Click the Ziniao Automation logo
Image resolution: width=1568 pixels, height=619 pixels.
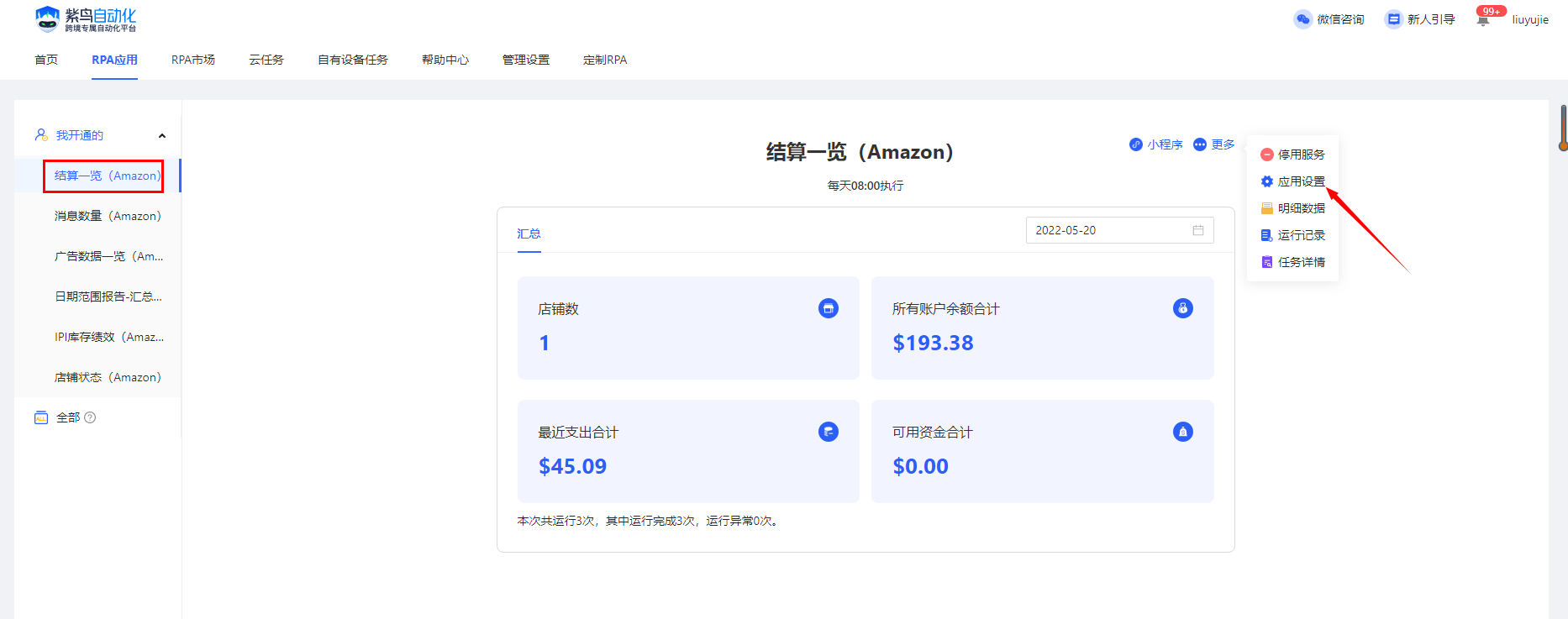pos(86,19)
